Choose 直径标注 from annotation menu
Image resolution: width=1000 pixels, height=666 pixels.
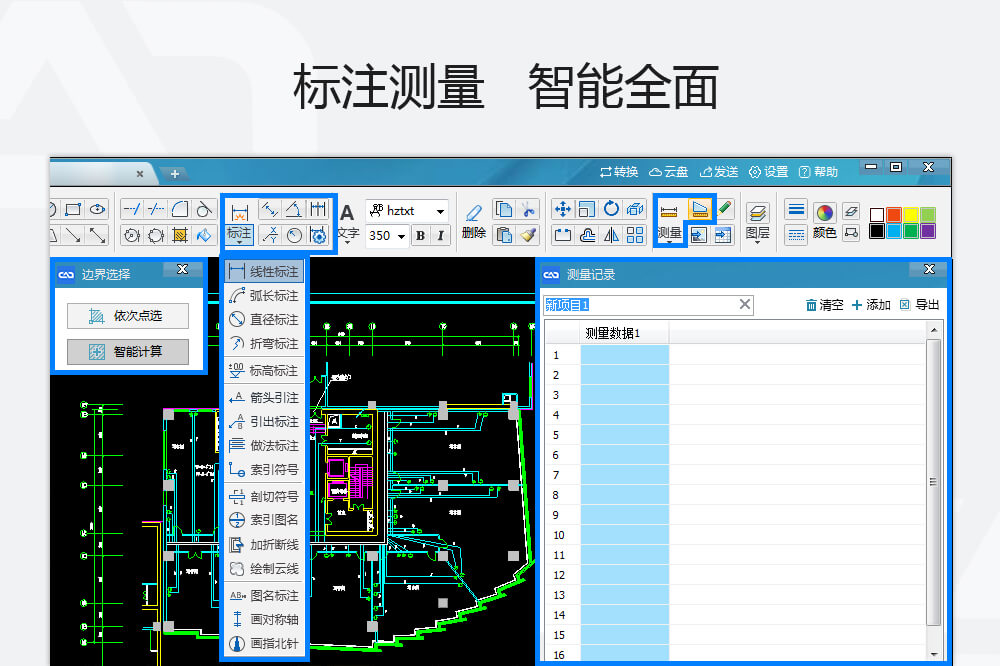point(264,320)
